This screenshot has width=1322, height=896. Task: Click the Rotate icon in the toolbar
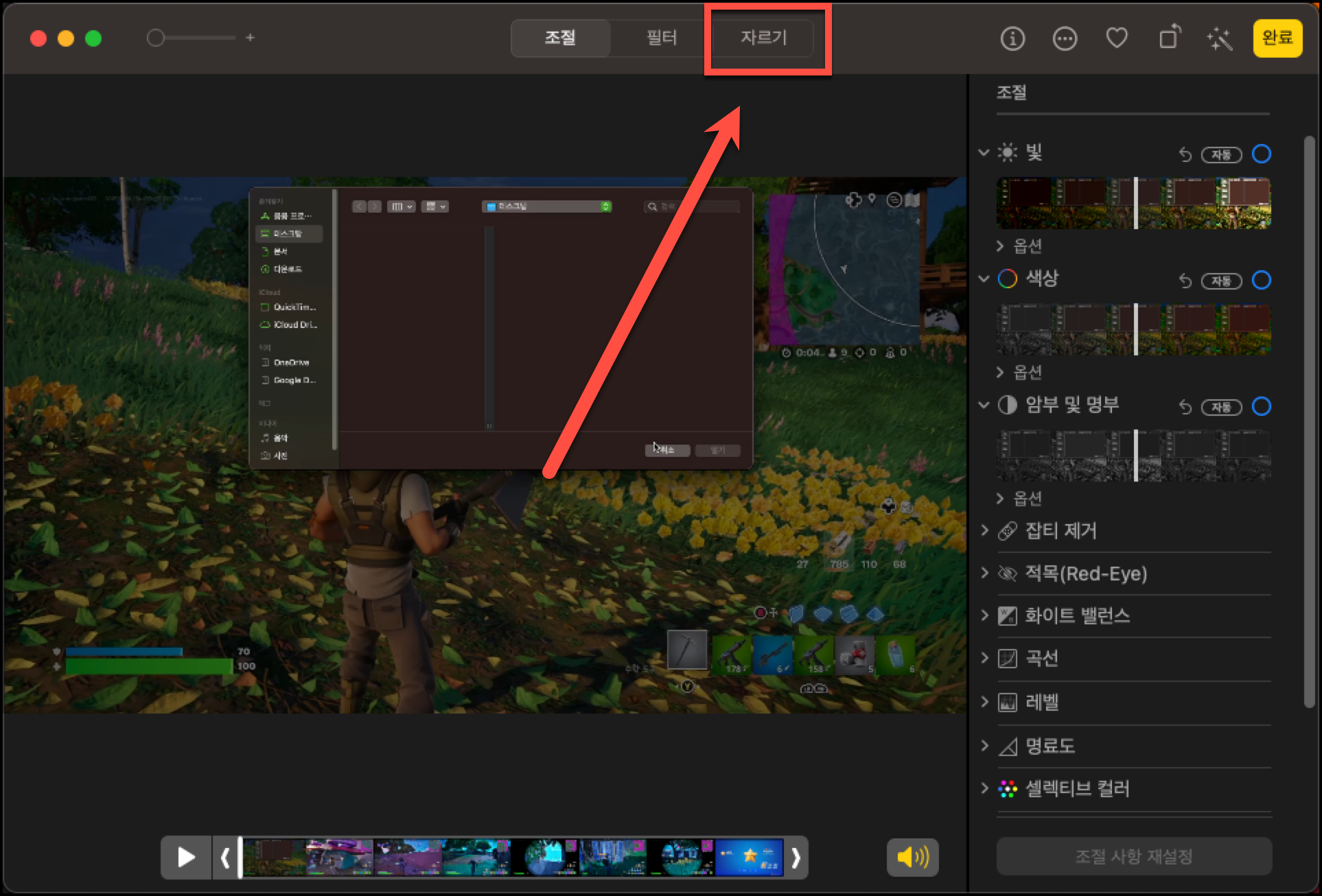point(1169,38)
